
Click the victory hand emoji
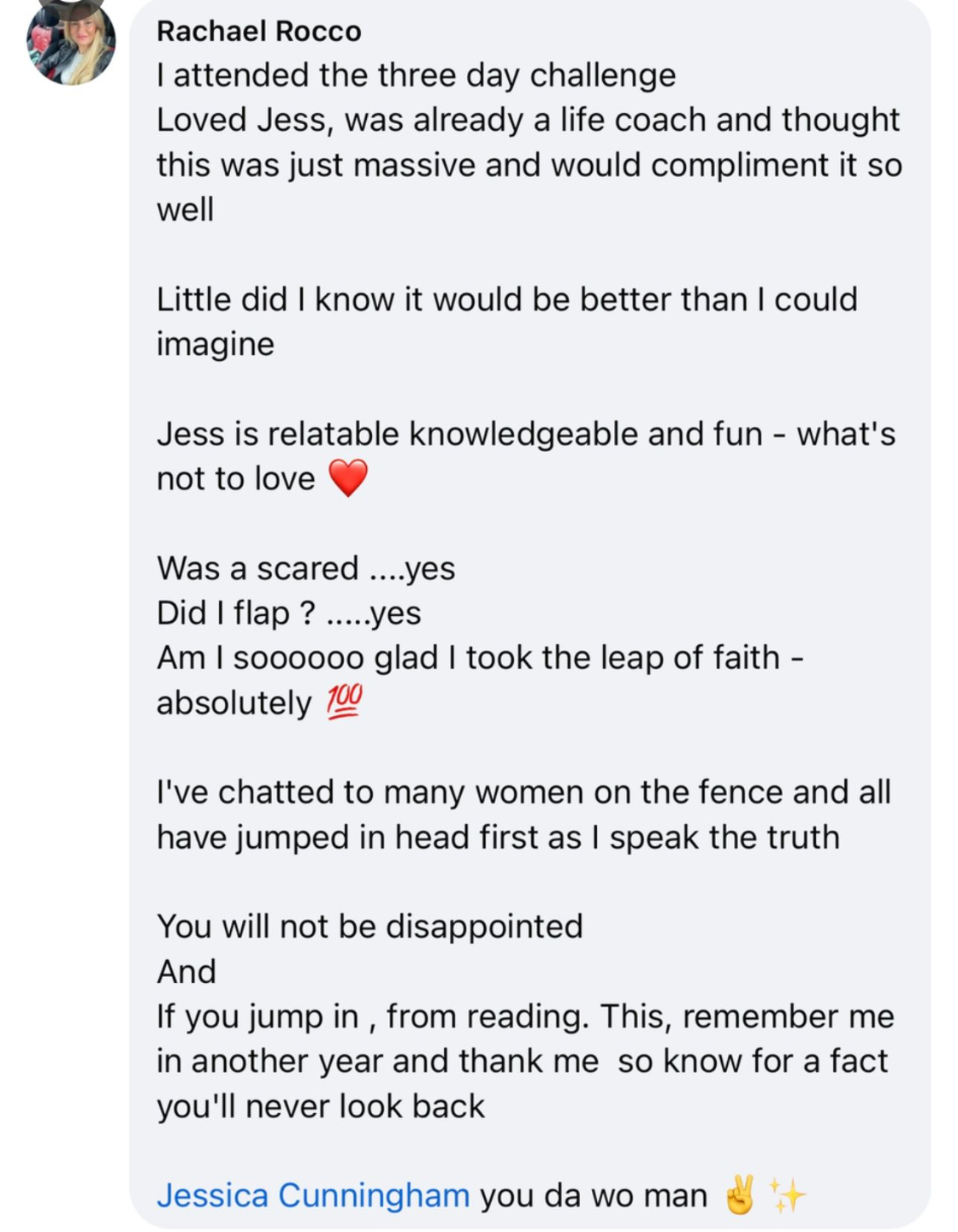(740, 1195)
